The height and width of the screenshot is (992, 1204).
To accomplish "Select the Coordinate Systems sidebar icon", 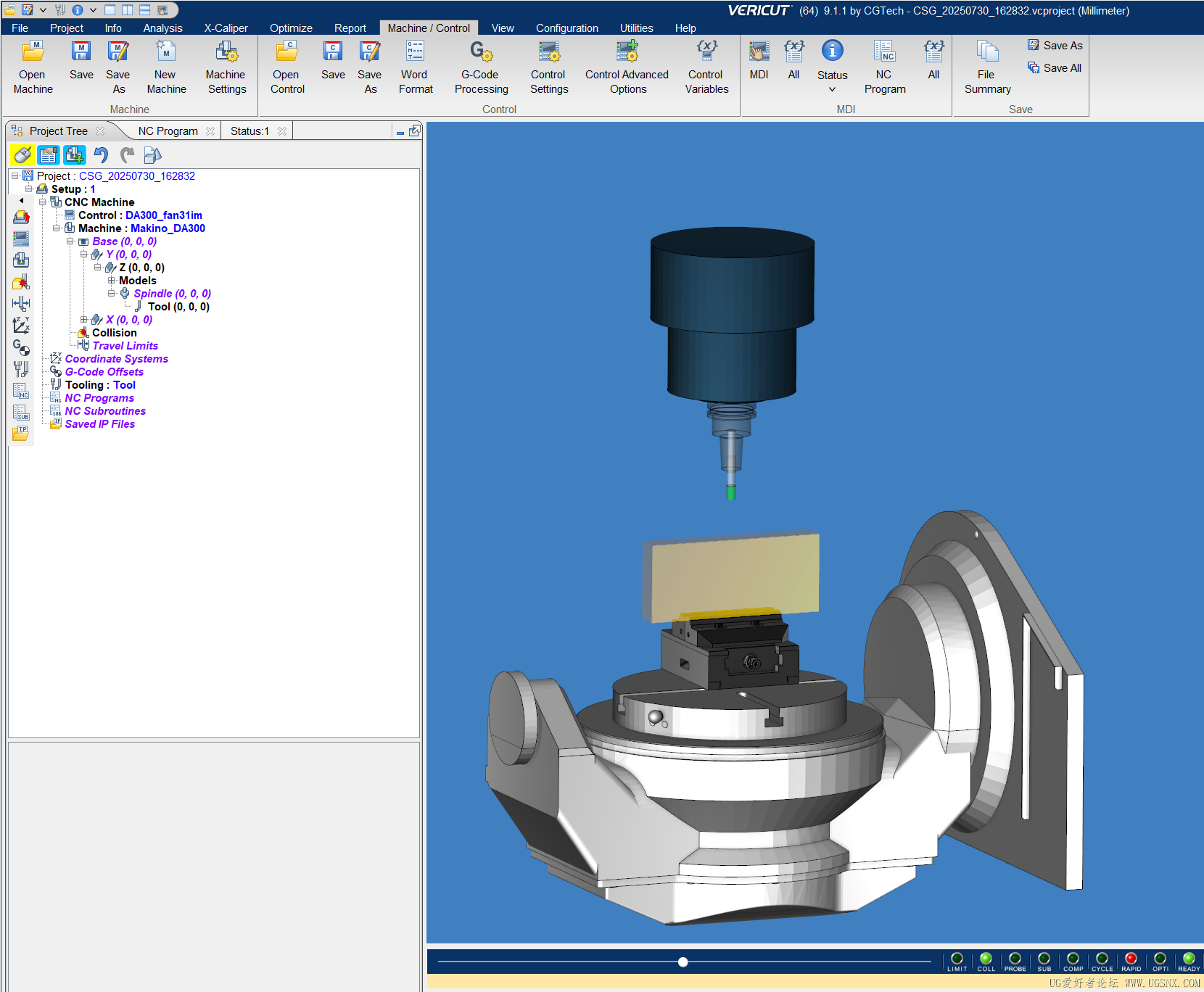I will pos(21,326).
